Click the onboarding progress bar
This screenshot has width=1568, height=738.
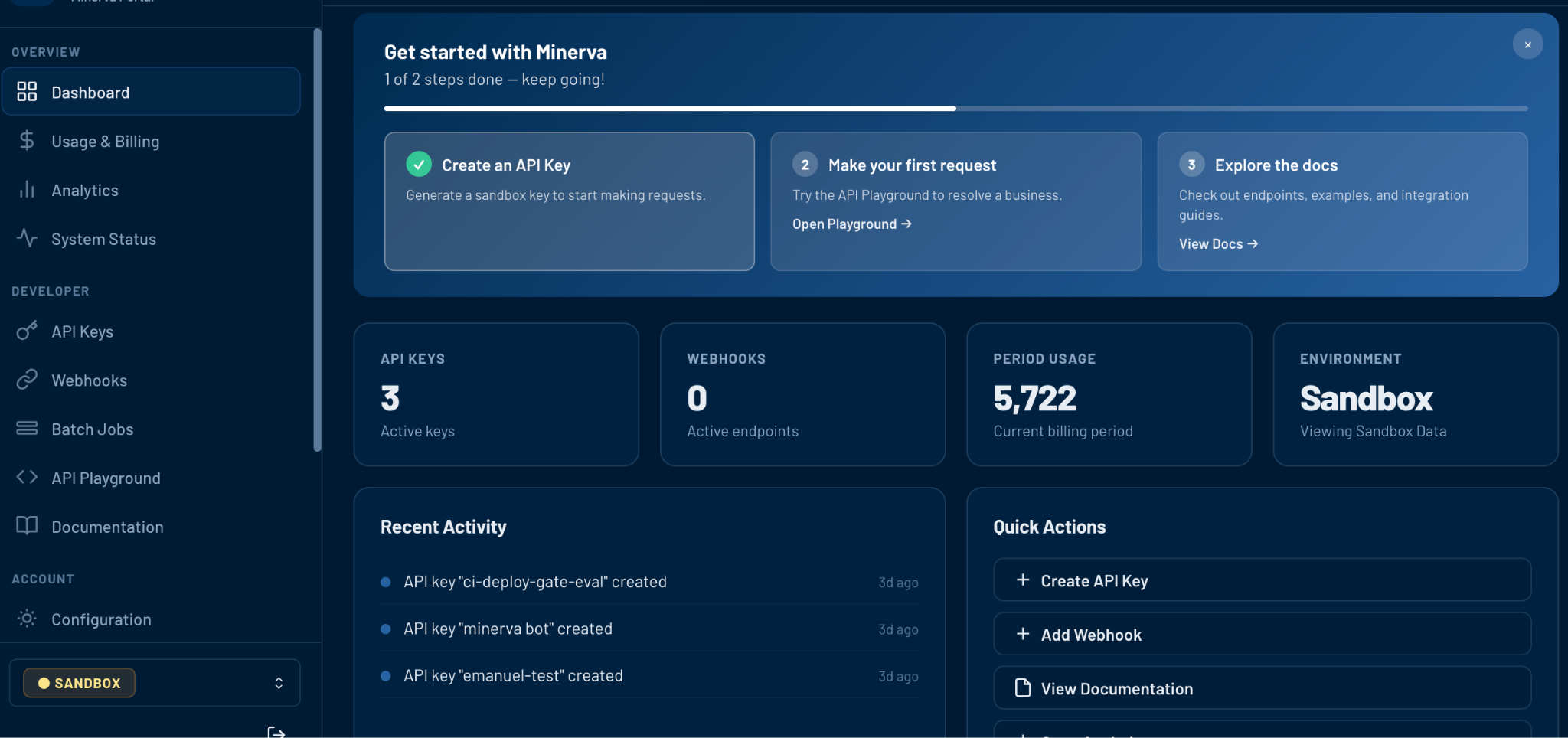coord(955,109)
